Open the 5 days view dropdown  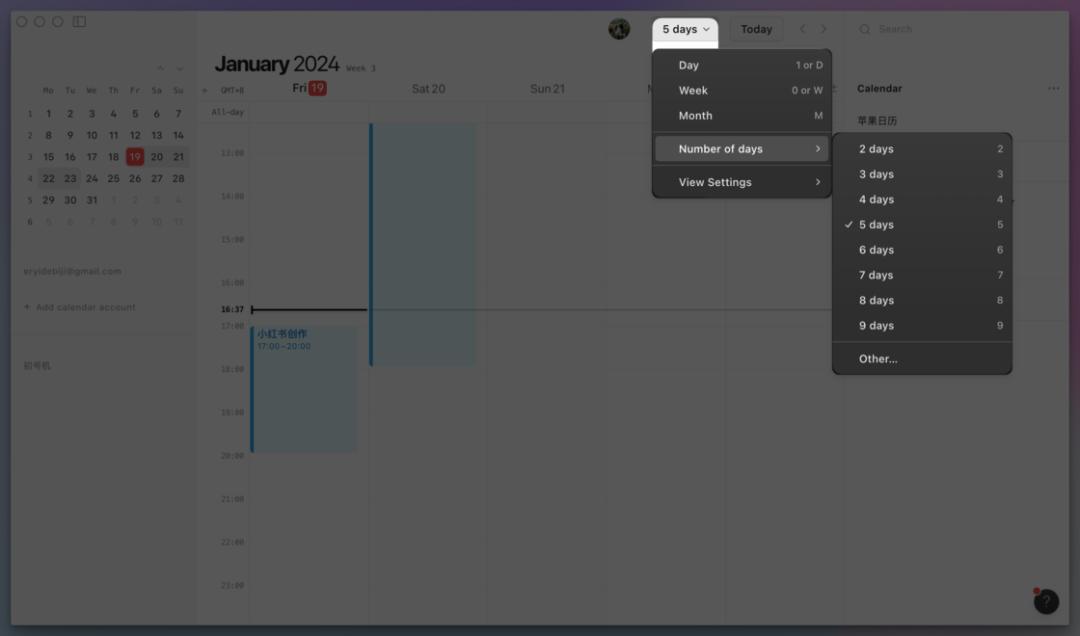coord(684,29)
